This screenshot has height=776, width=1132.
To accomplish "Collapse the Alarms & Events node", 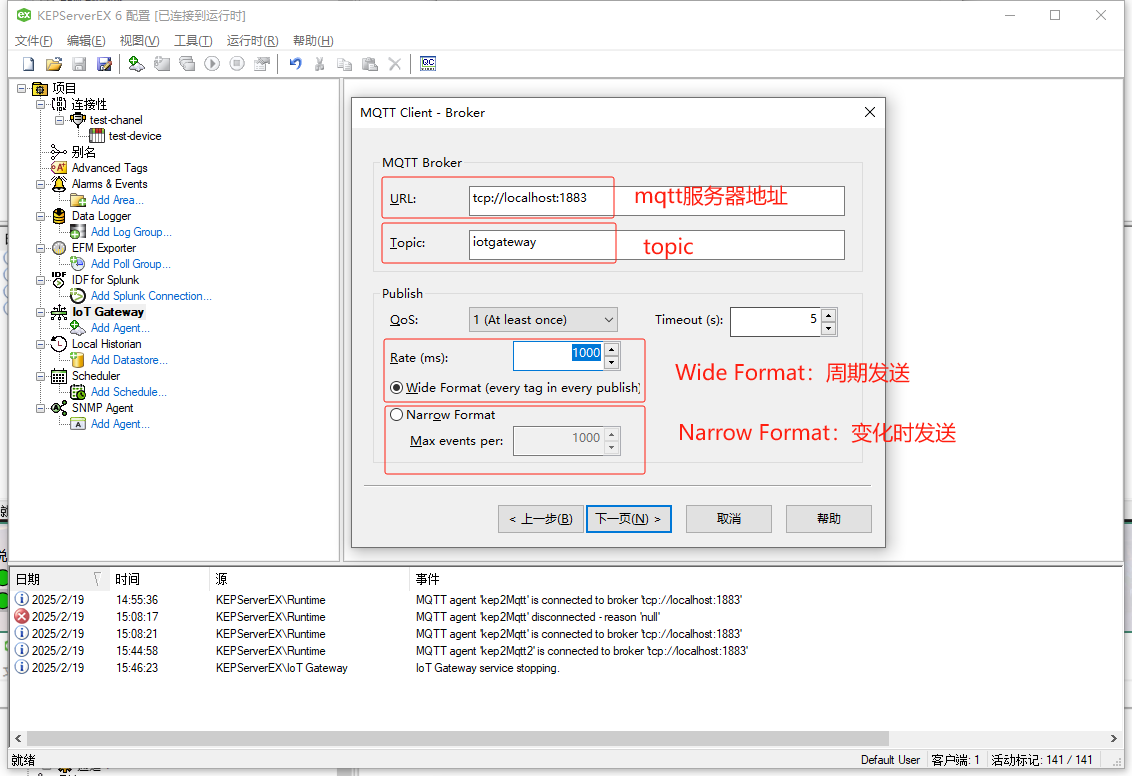I will coord(40,184).
